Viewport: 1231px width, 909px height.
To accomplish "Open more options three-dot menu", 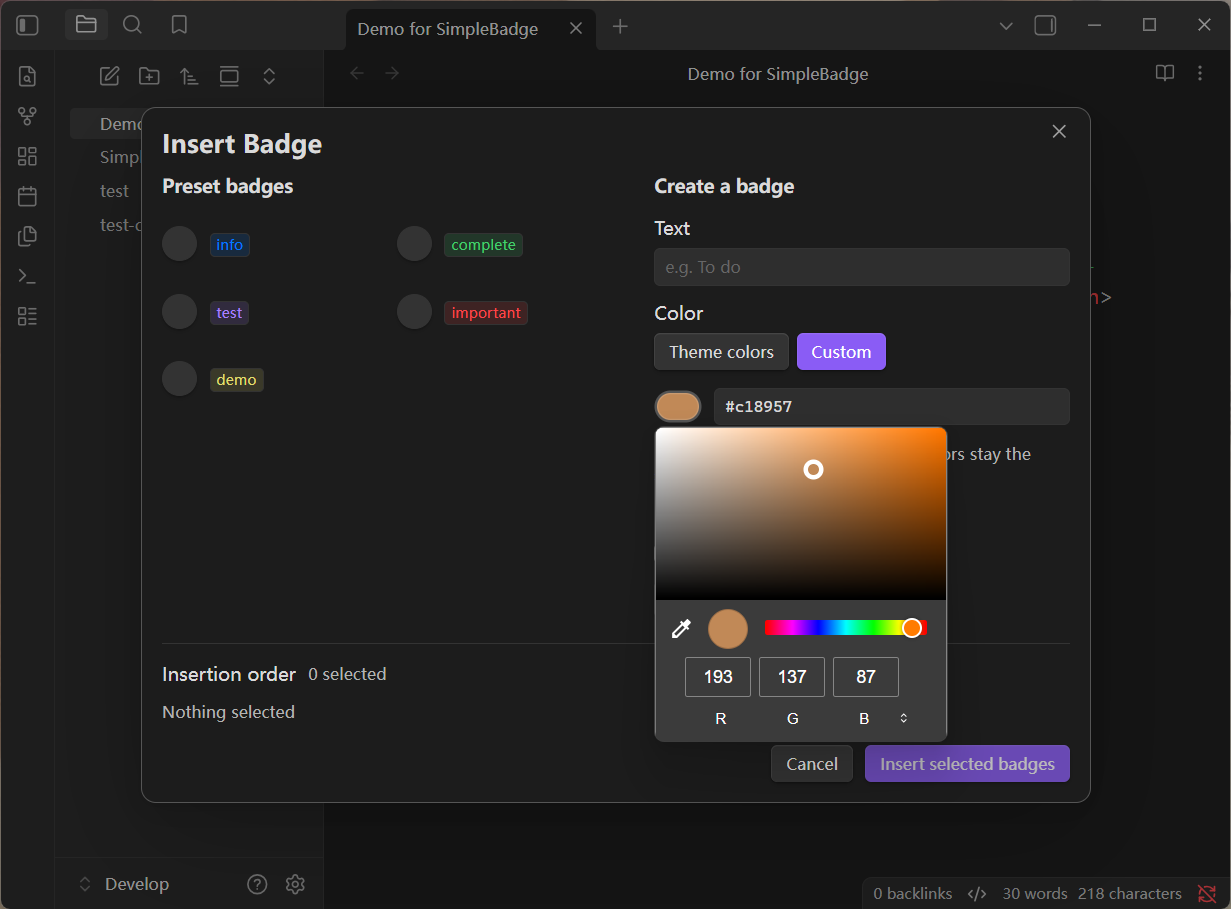I will click(1200, 73).
